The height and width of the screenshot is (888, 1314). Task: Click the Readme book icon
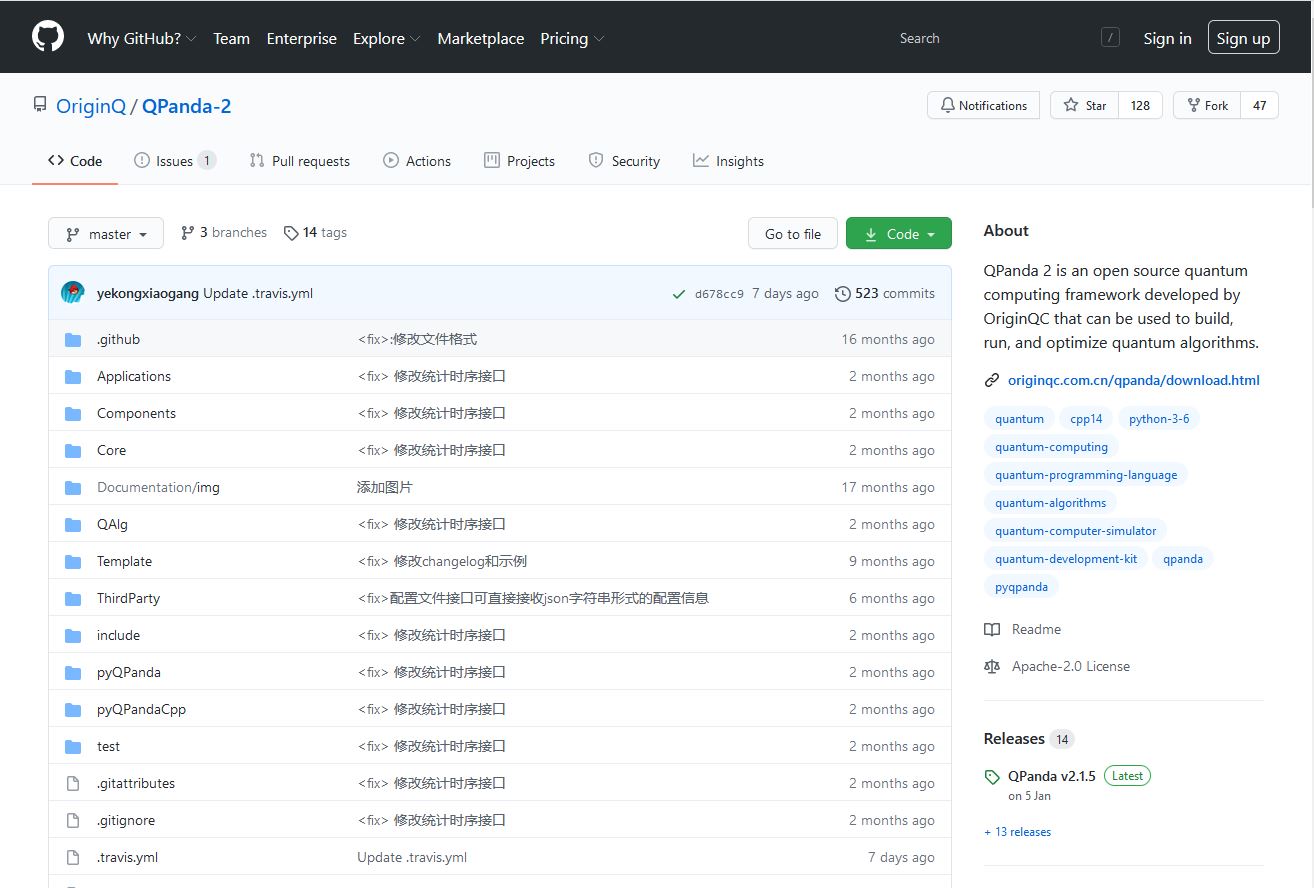(x=992, y=630)
